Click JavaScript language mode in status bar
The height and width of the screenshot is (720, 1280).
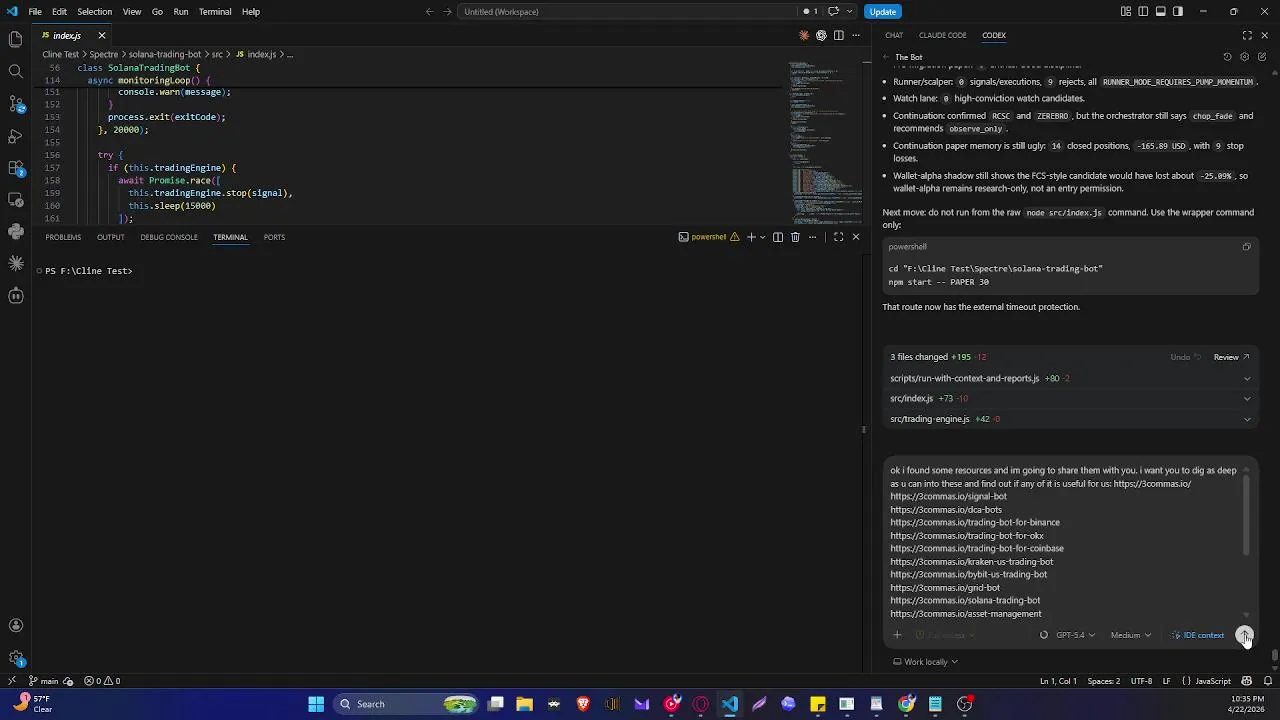(1213, 681)
